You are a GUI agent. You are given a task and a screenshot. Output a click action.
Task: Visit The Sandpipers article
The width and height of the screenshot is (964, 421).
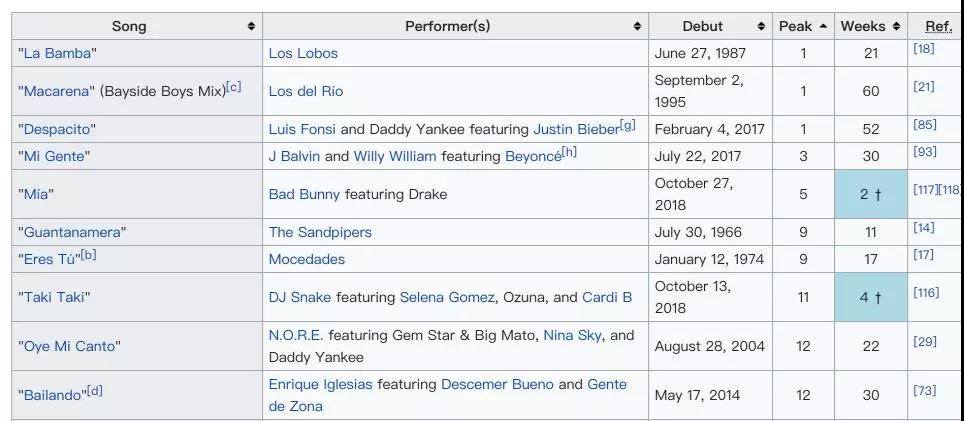click(320, 232)
